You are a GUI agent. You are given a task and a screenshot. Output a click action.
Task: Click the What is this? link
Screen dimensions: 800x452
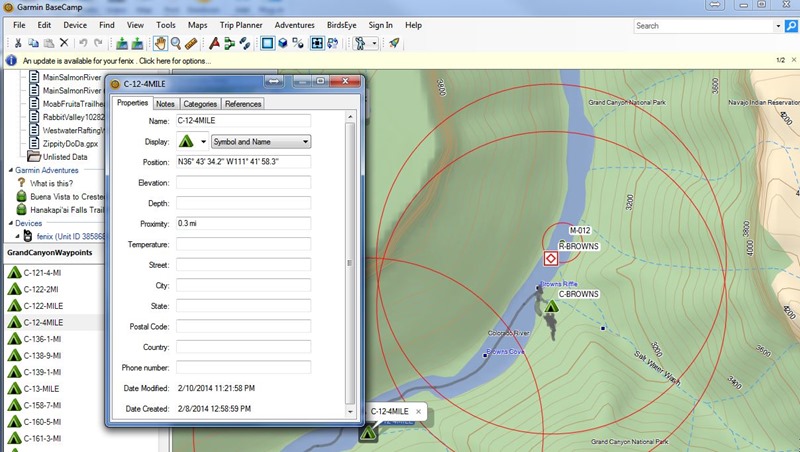point(51,183)
